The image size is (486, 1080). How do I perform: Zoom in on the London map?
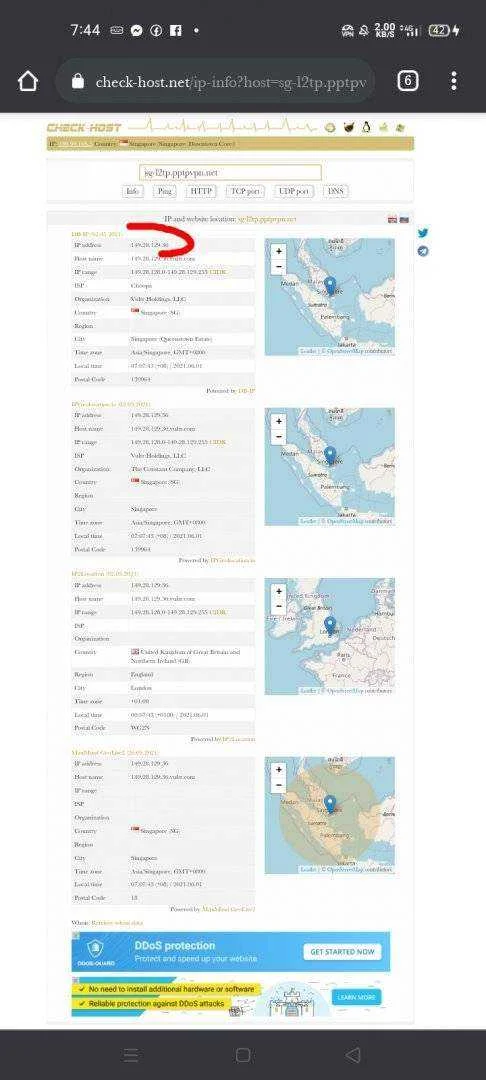(x=278, y=591)
